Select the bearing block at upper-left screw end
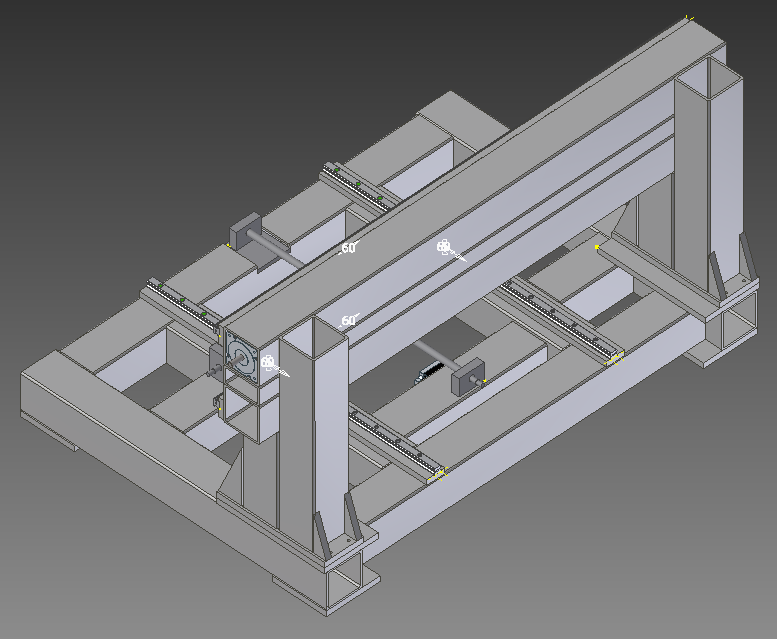The width and height of the screenshot is (777, 639). coord(245,231)
